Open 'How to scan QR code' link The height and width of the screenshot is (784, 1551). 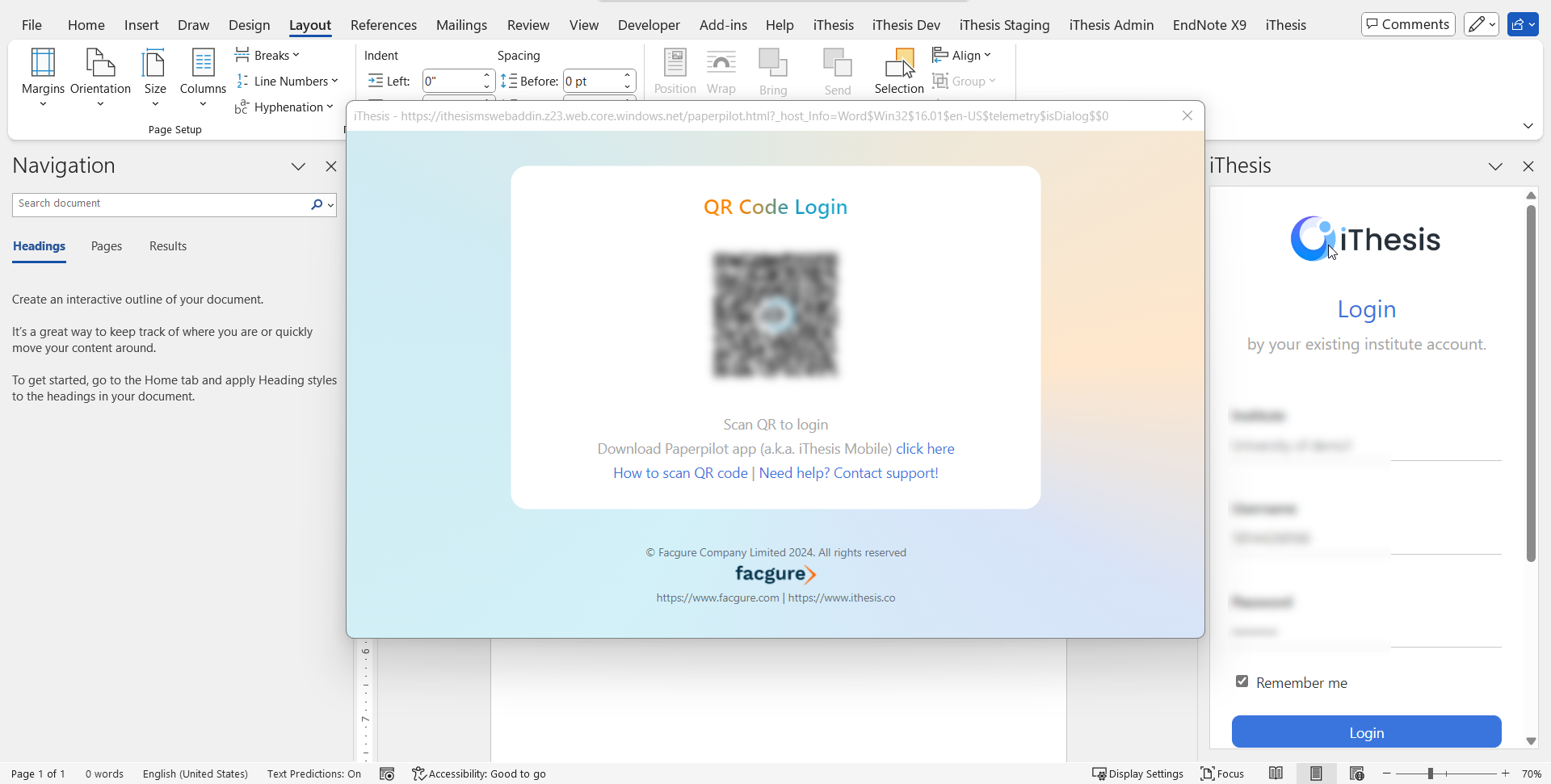[680, 473]
